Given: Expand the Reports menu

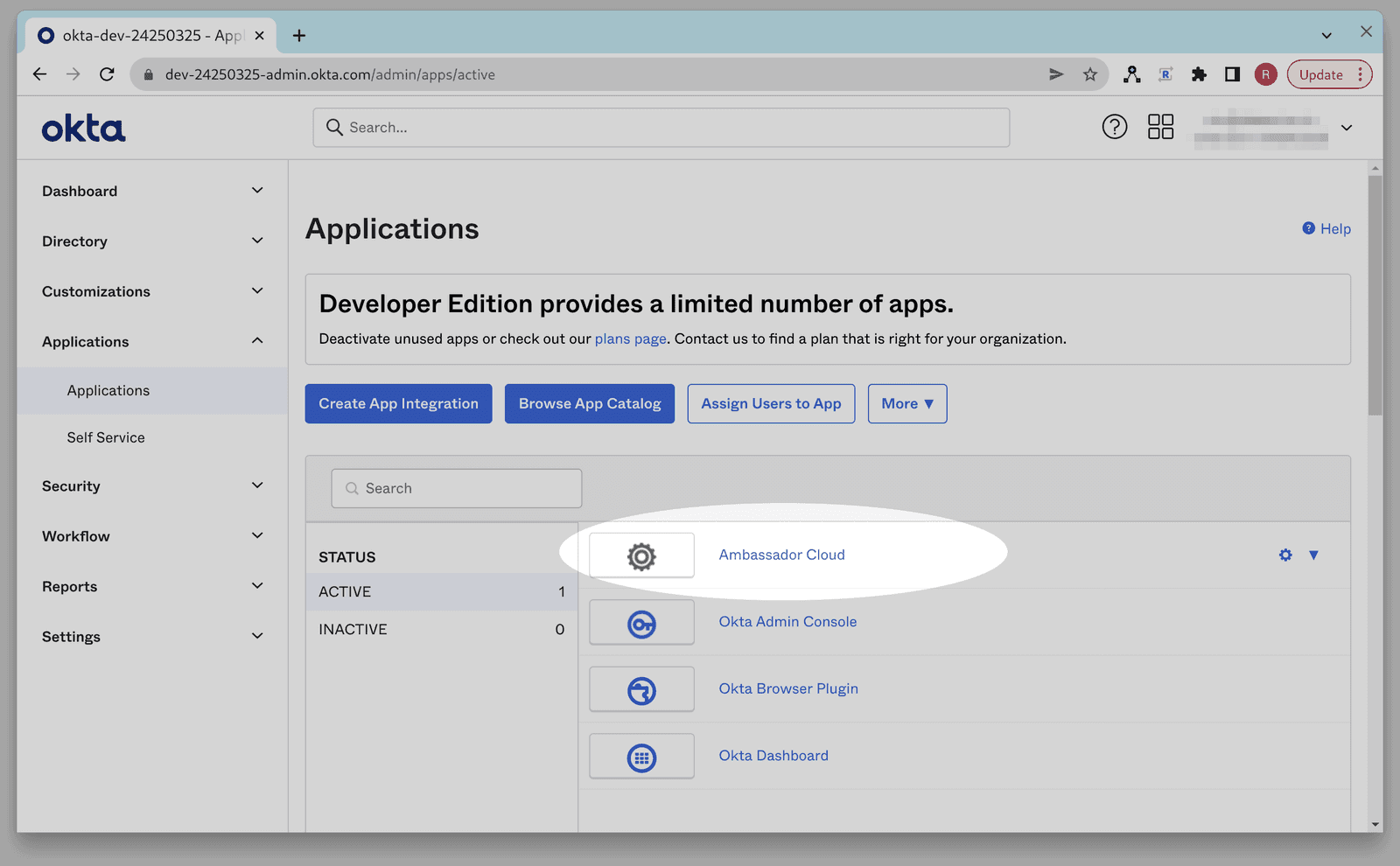Looking at the screenshot, I should pyautogui.click(x=151, y=586).
